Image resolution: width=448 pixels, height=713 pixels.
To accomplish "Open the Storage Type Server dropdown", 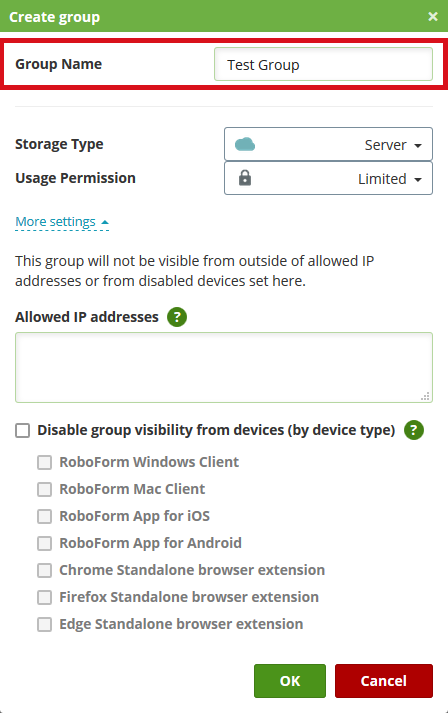I will 328,144.
